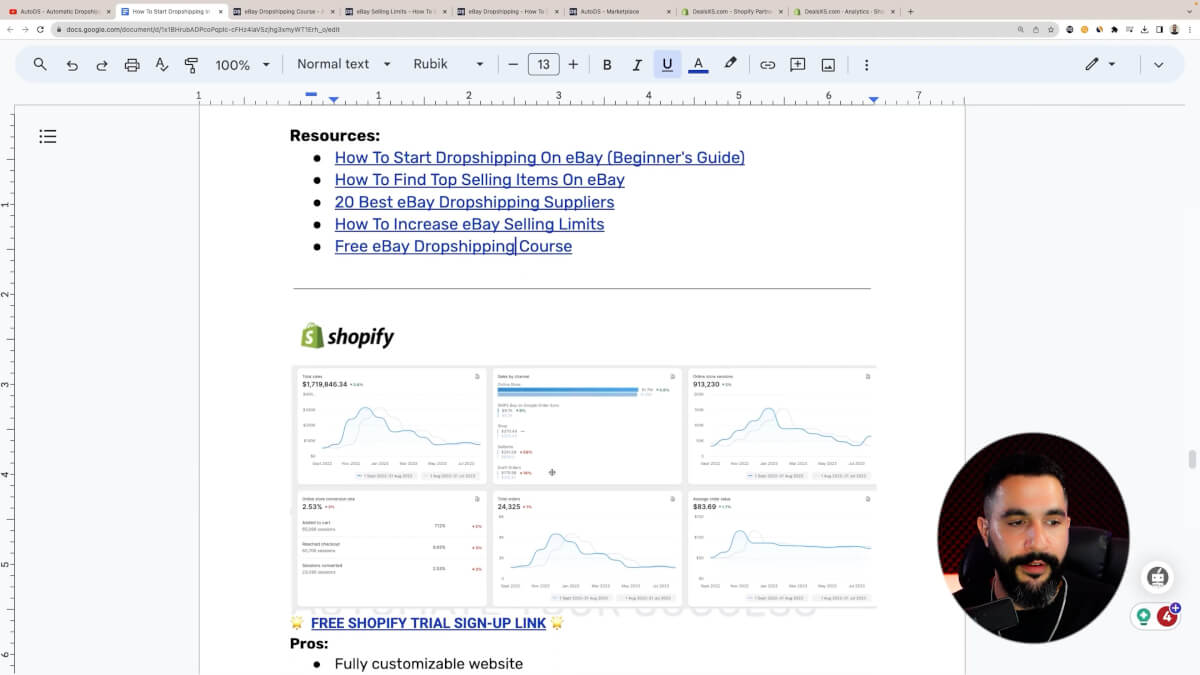Open the browser profile avatar
This screenshot has width=1200, height=675.
tap(1174, 29)
